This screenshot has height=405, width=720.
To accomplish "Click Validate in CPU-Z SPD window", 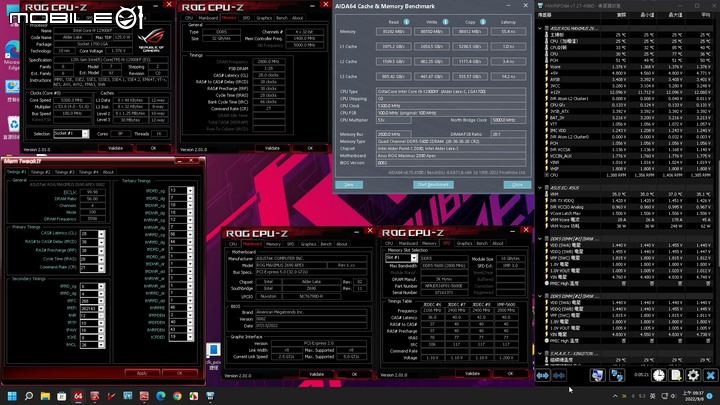I will click(x=472, y=373).
